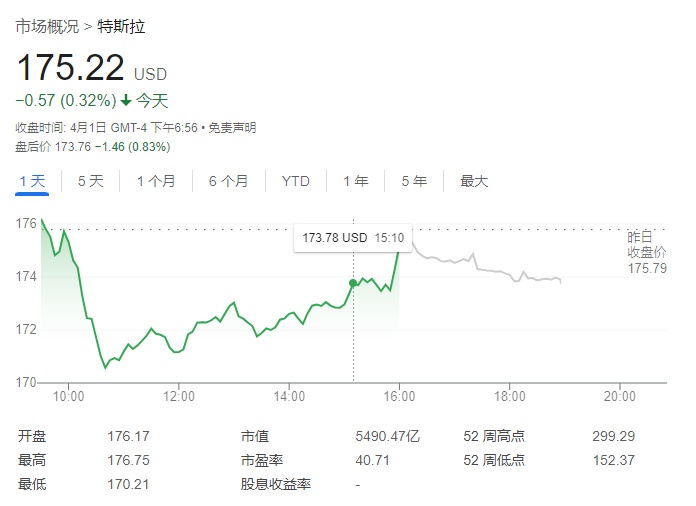Click the 52 周高点 value 299.29

pyautogui.click(x=612, y=437)
